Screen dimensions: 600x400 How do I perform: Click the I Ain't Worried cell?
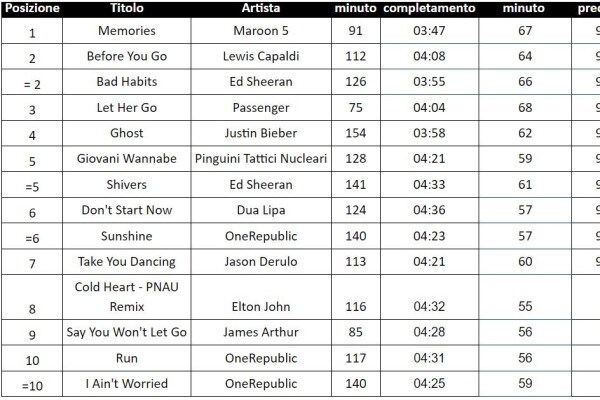(126, 384)
